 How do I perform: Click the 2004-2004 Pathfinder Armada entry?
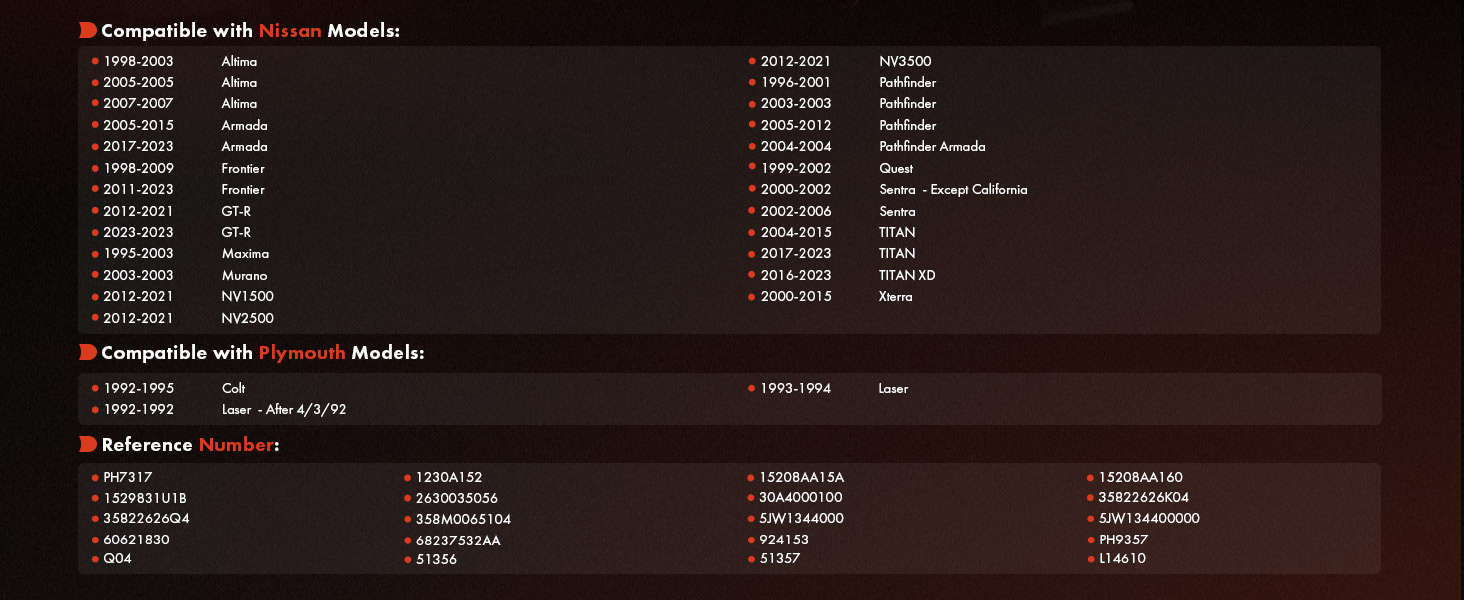pyautogui.click(x=872, y=147)
